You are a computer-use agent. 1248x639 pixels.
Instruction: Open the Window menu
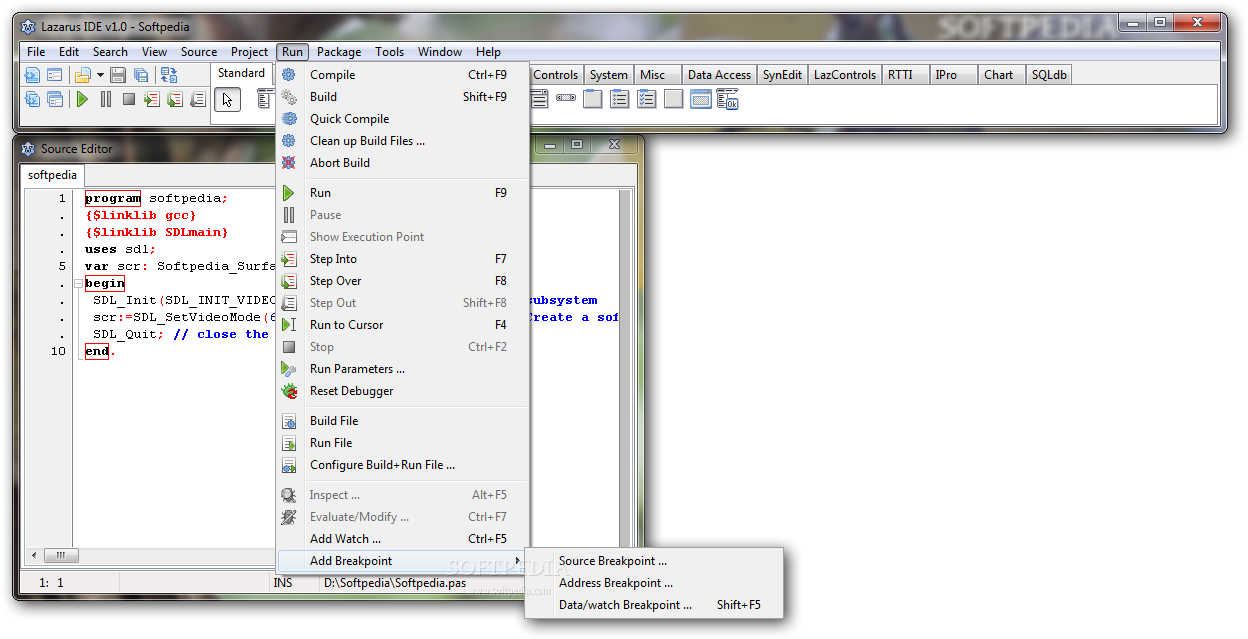440,52
